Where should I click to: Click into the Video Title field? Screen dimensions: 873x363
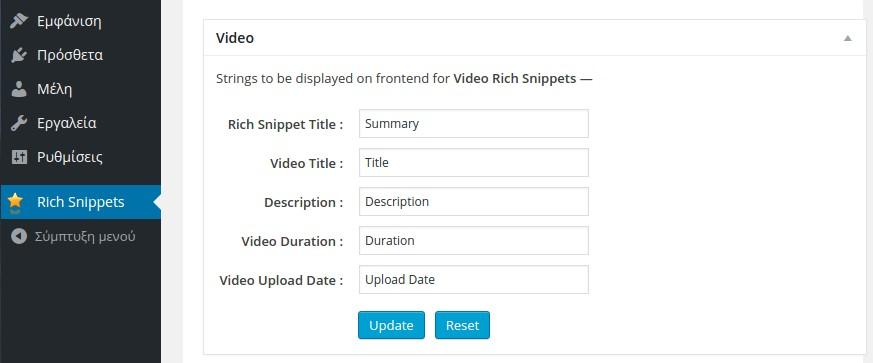pos(474,163)
